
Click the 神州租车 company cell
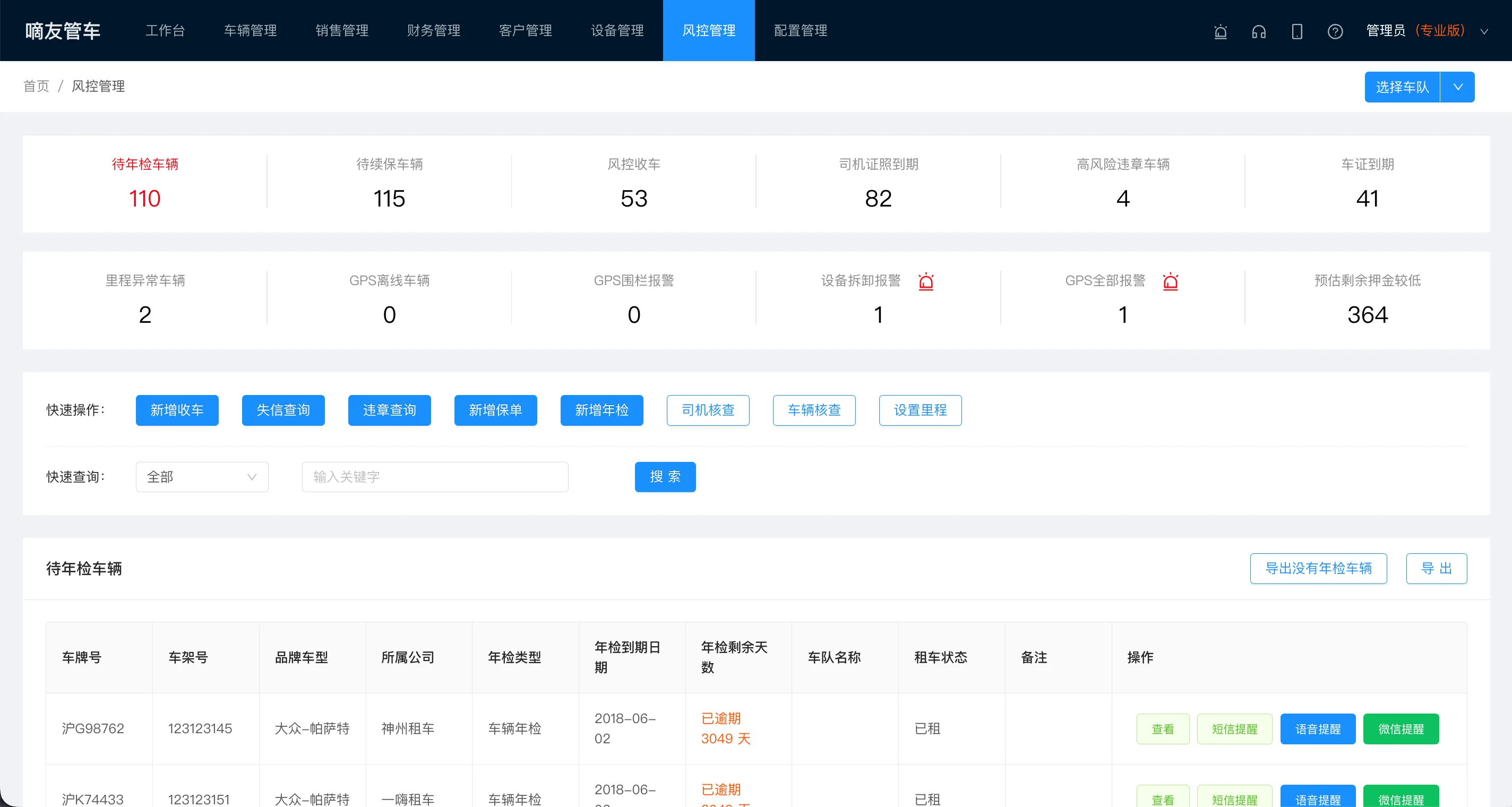pyautogui.click(x=419, y=728)
